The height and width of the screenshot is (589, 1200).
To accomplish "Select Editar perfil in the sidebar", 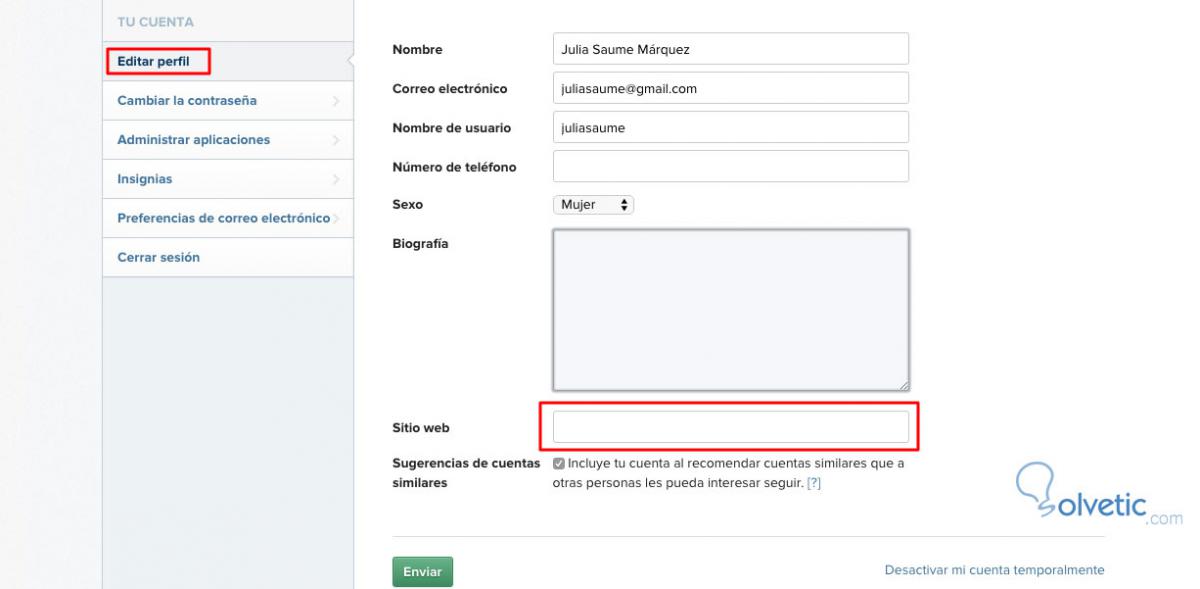I will point(153,62).
